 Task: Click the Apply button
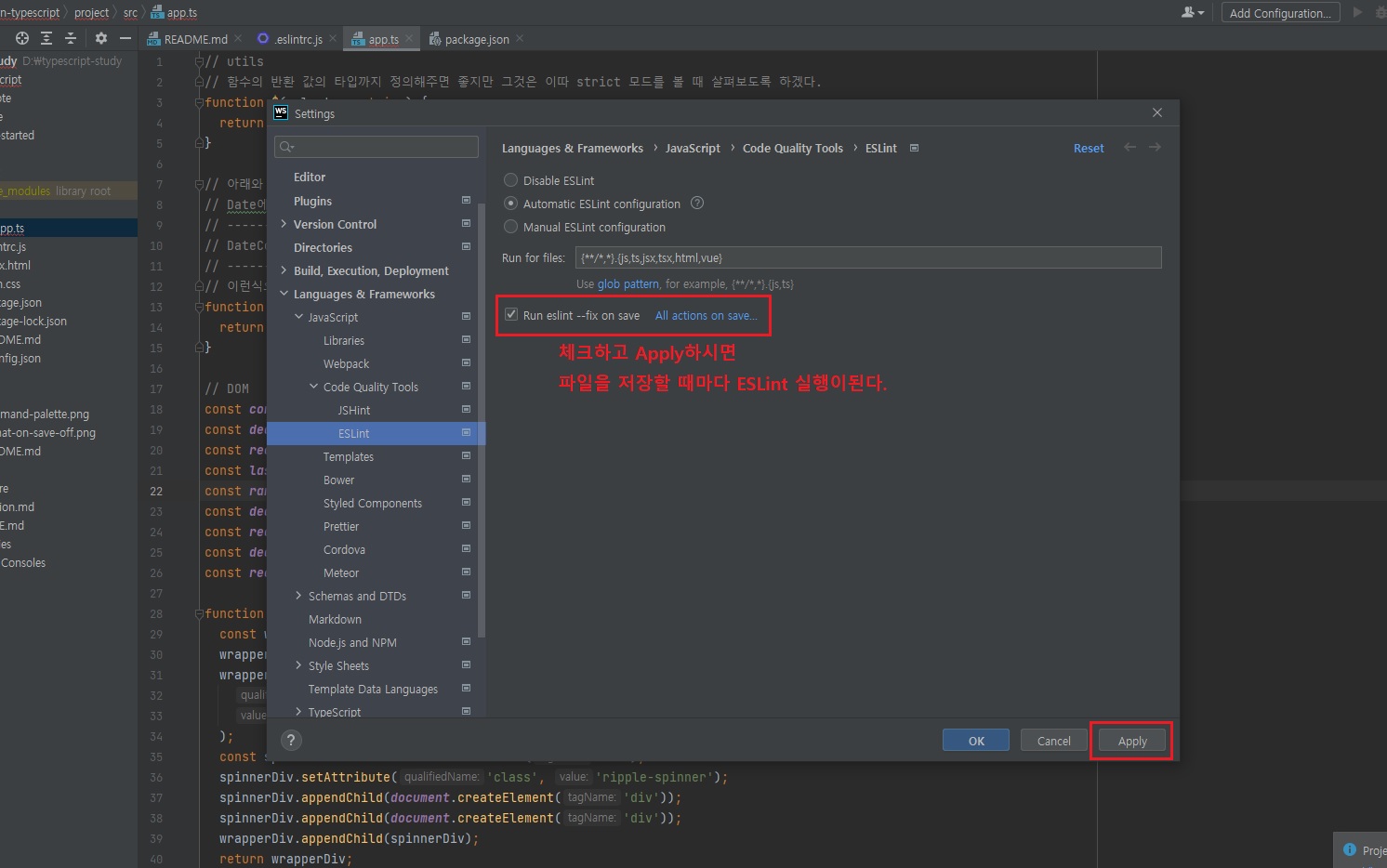point(1131,741)
